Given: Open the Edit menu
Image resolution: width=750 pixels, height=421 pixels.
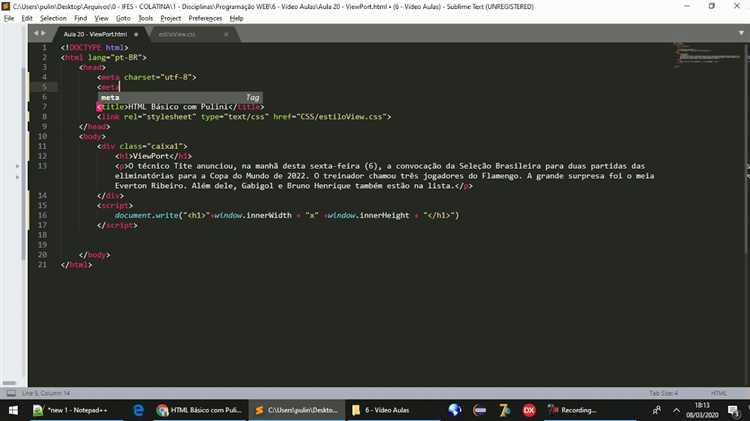Looking at the screenshot, I should (x=27, y=18).
